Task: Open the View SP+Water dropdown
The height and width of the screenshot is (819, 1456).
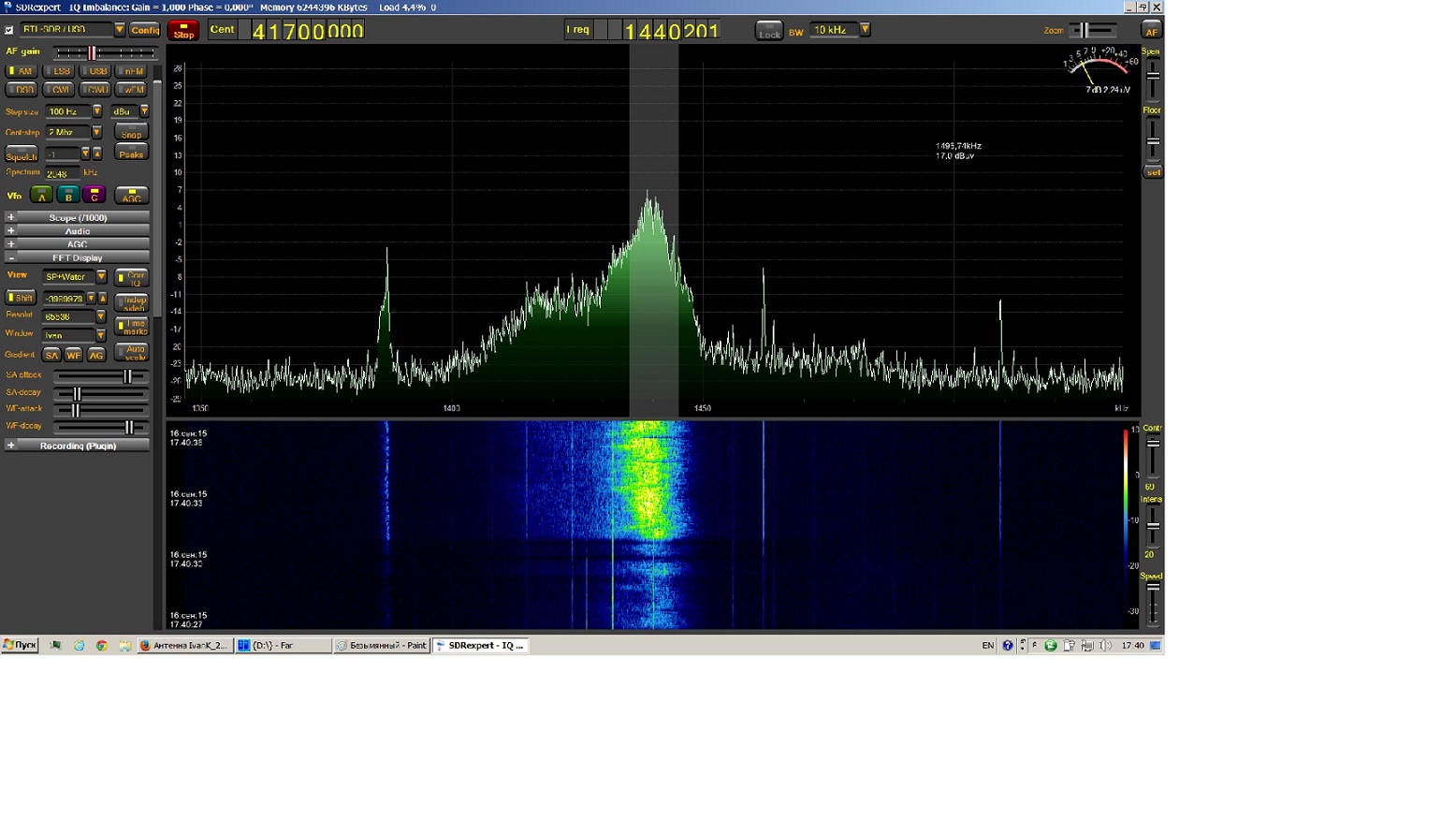Action: (x=101, y=277)
